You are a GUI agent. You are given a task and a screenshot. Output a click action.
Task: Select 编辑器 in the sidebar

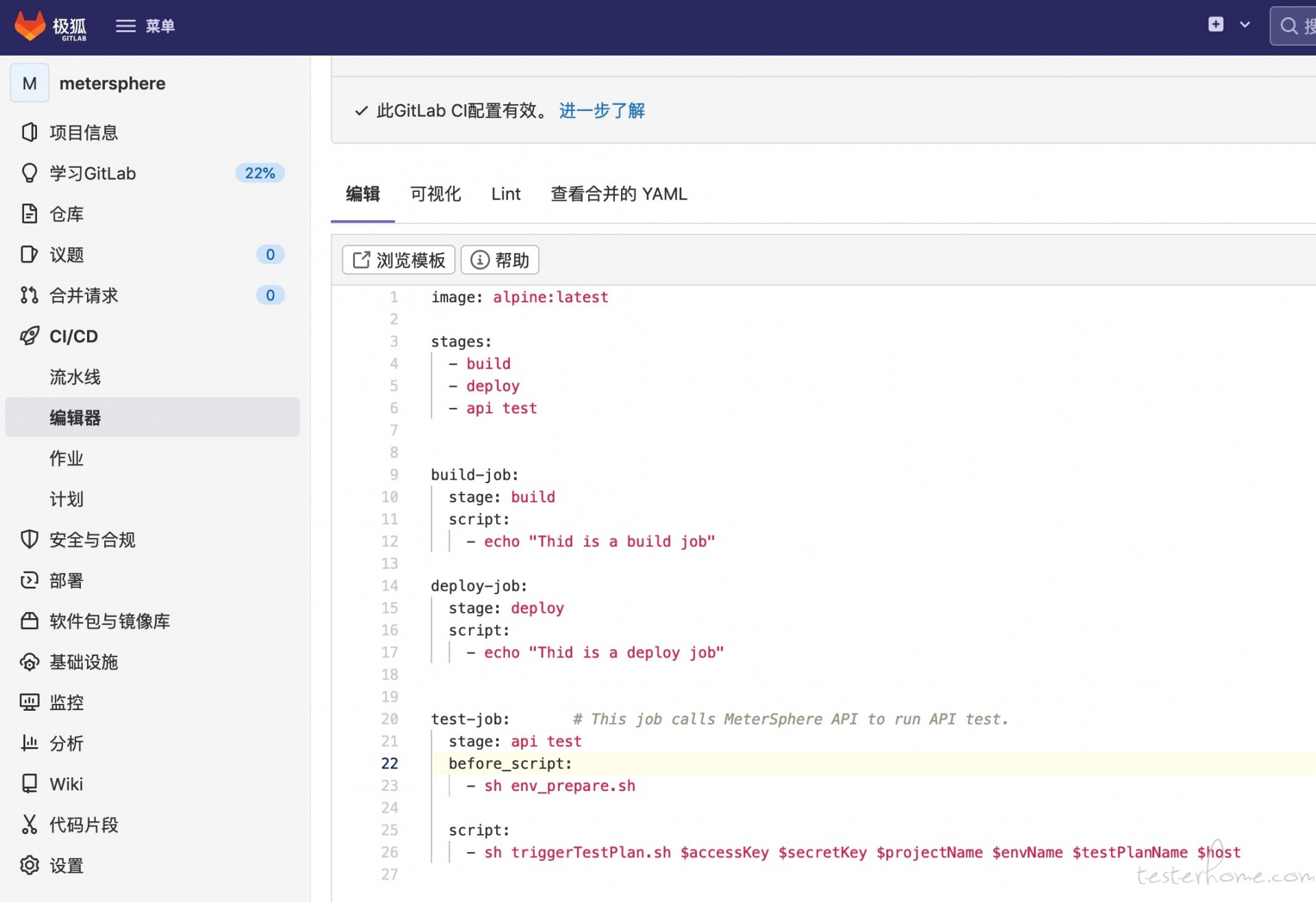point(152,417)
